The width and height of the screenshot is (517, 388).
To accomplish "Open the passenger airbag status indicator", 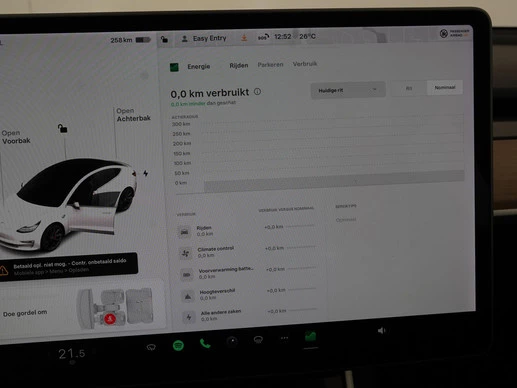I will point(454,33).
